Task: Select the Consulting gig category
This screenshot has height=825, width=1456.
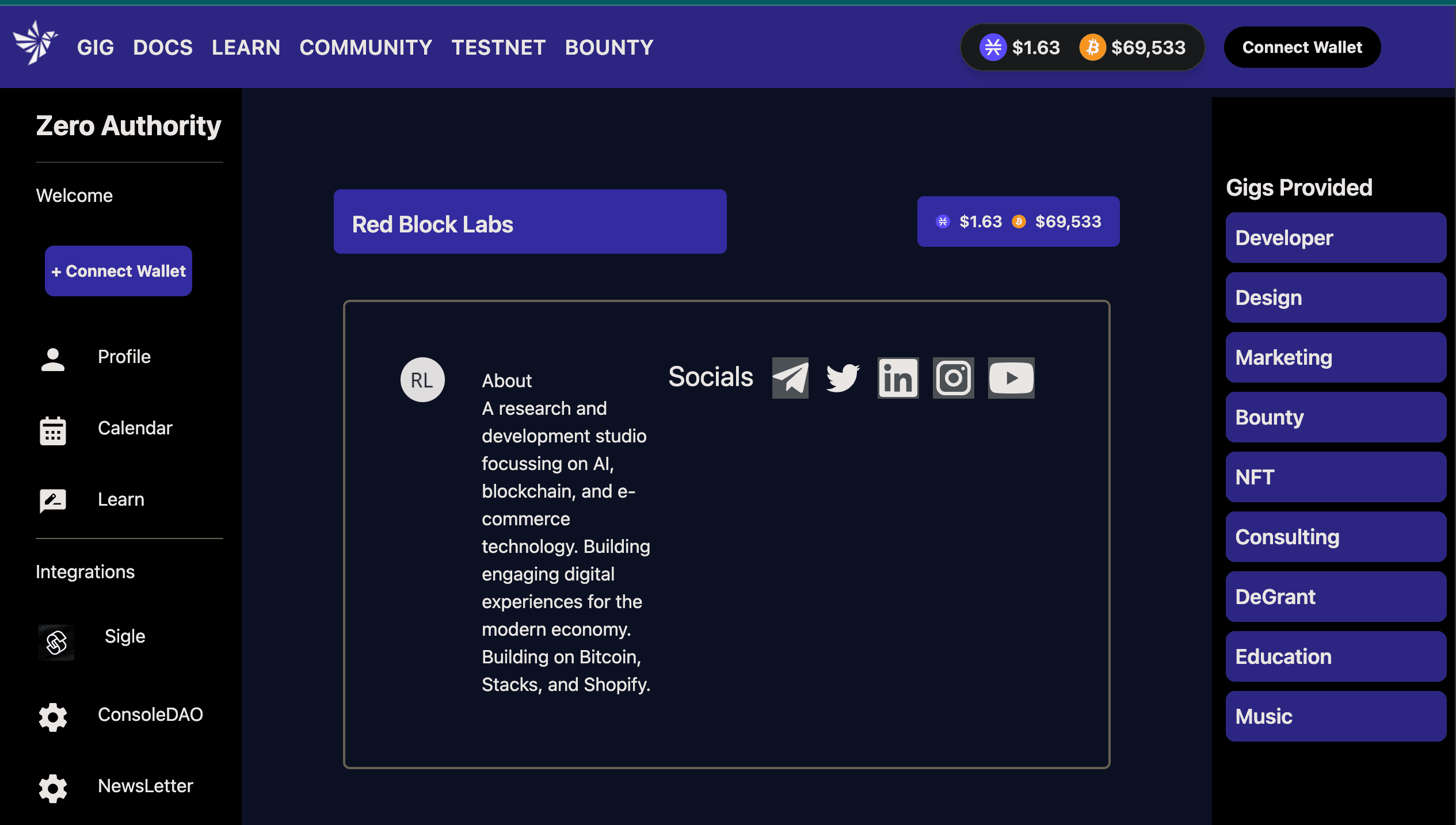Action: point(1336,537)
